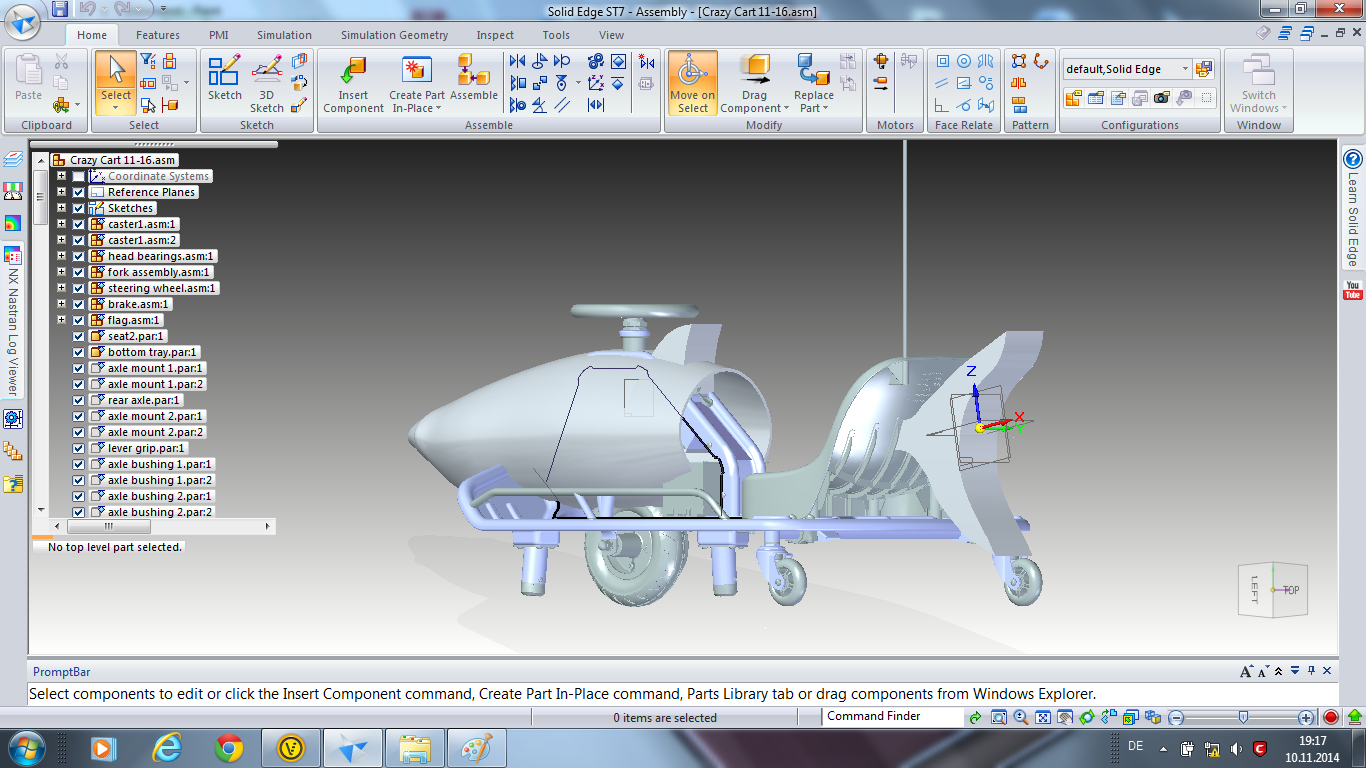Switch to the Features ribbon tab

click(158, 35)
